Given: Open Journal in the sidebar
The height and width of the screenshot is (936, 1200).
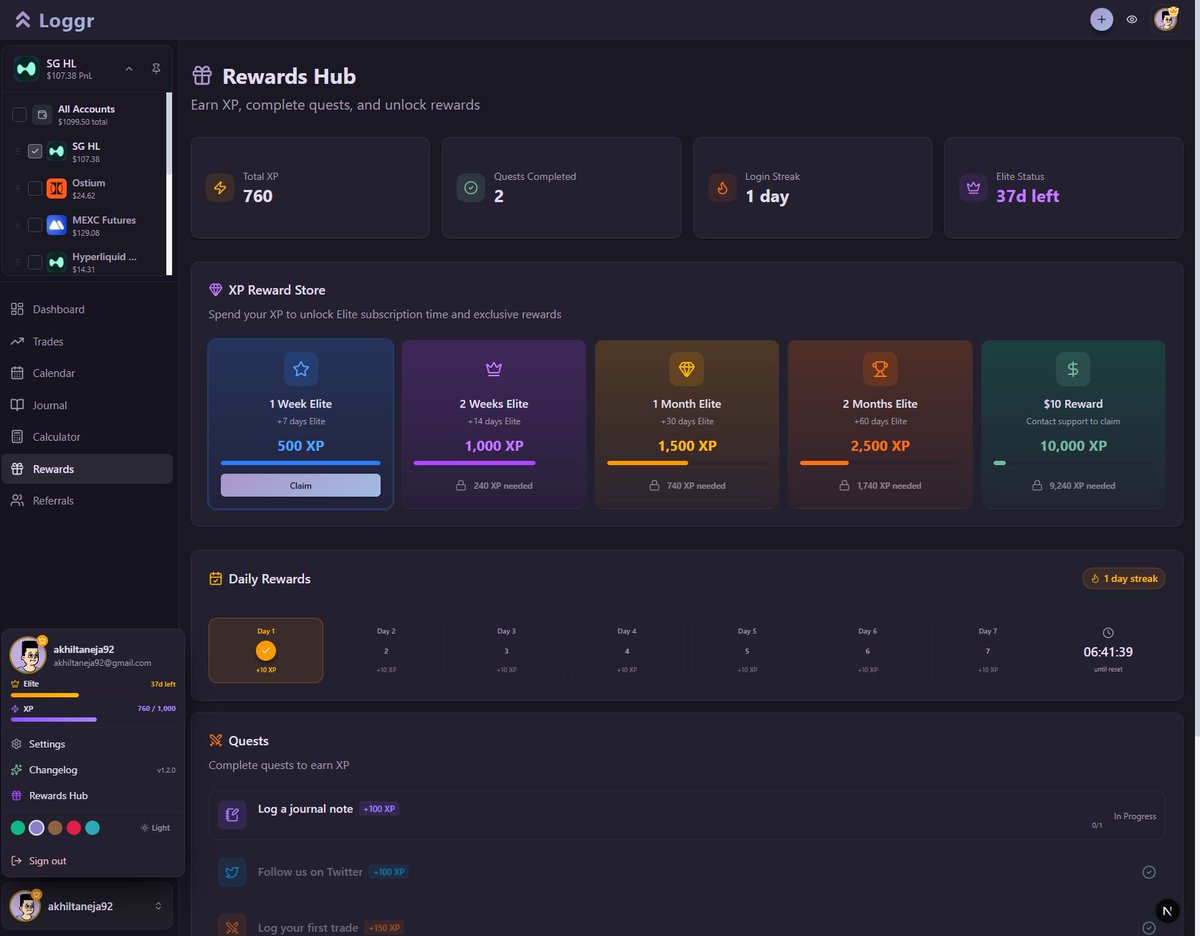Looking at the screenshot, I should click(x=87, y=405).
